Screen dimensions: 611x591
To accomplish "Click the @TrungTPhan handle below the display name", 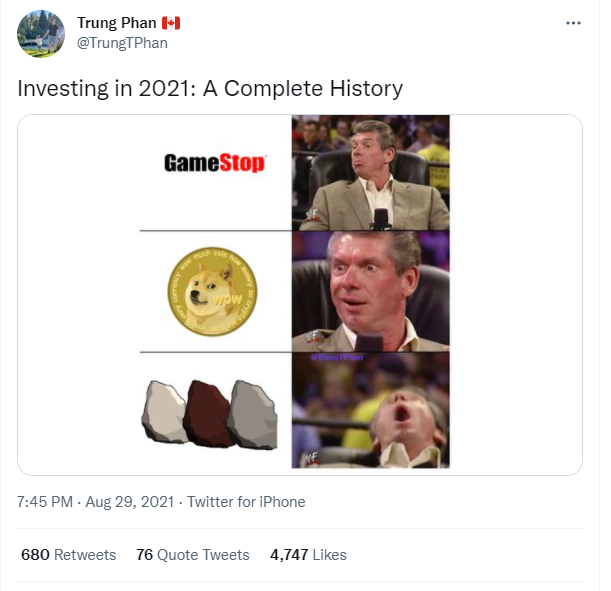I will (x=122, y=42).
